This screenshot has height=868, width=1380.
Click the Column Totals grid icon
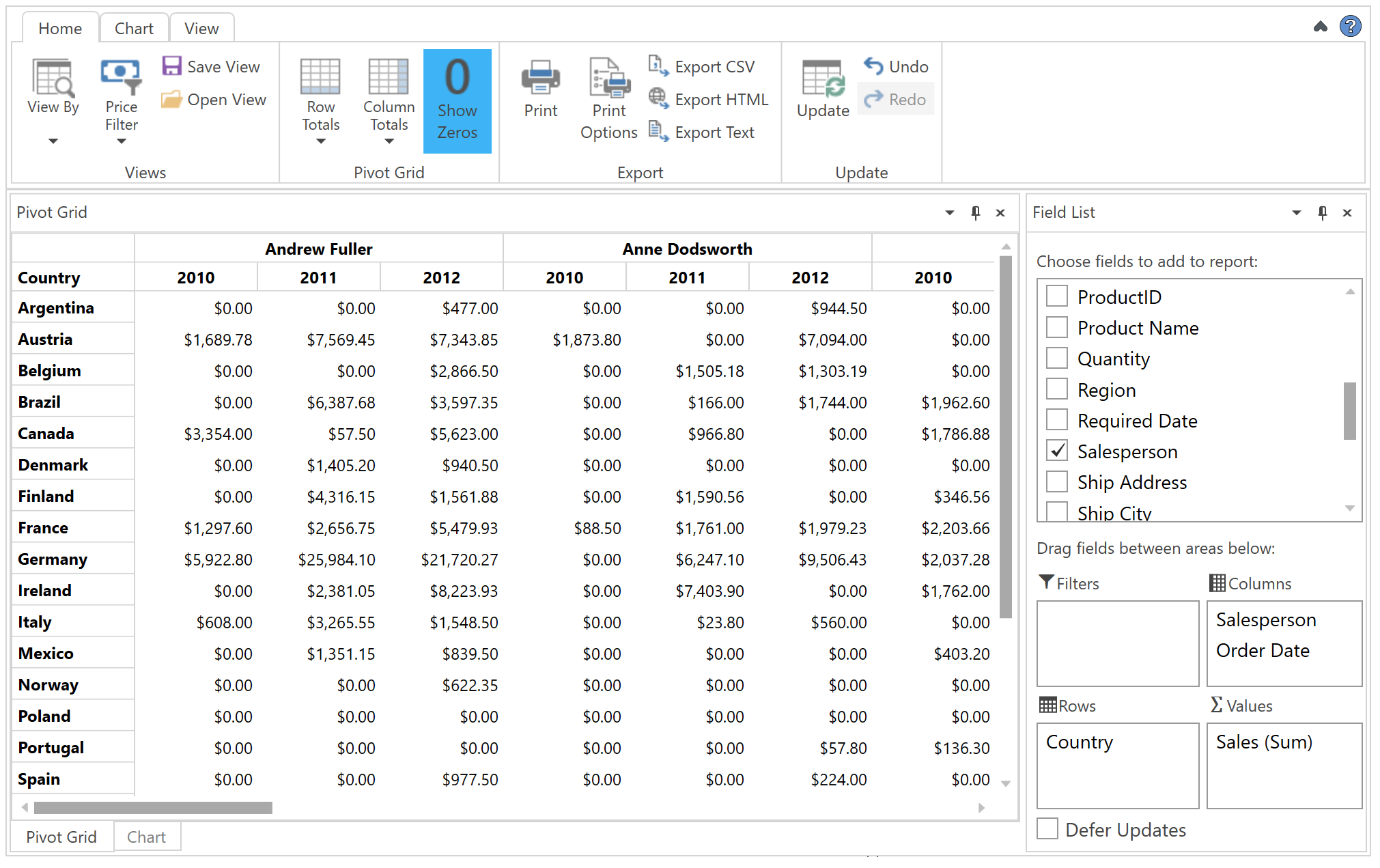click(389, 76)
